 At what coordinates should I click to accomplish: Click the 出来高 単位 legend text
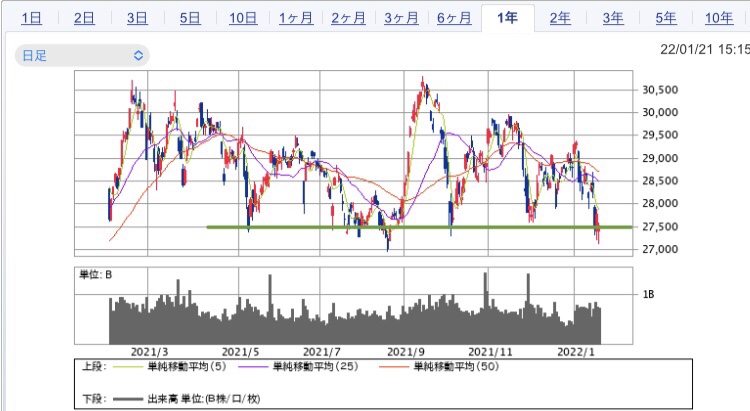[204, 399]
